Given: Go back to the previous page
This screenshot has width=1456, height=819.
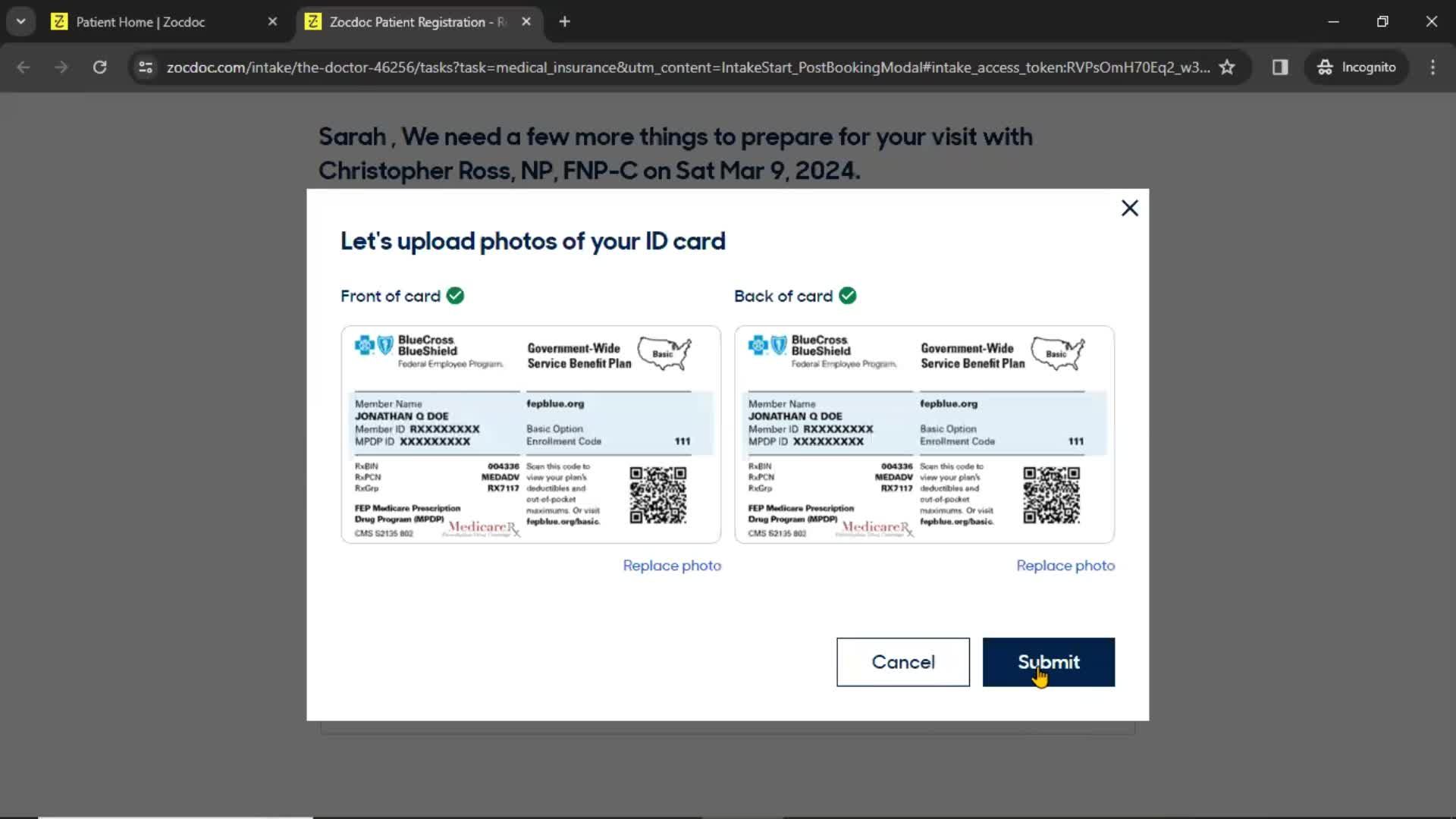Looking at the screenshot, I should click(x=24, y=67).
